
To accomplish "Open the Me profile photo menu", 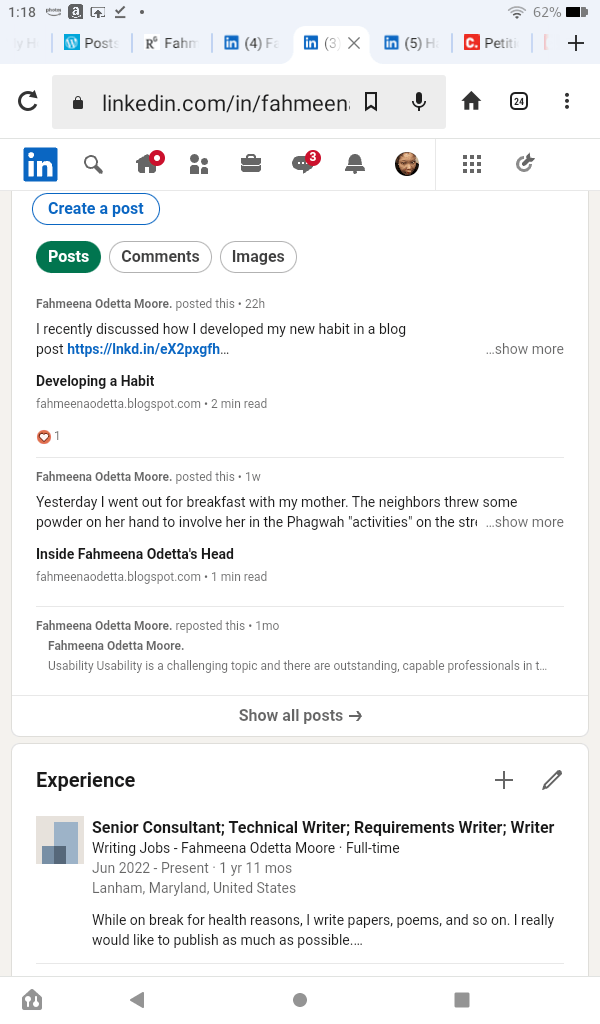I will [x=407, y=164].
